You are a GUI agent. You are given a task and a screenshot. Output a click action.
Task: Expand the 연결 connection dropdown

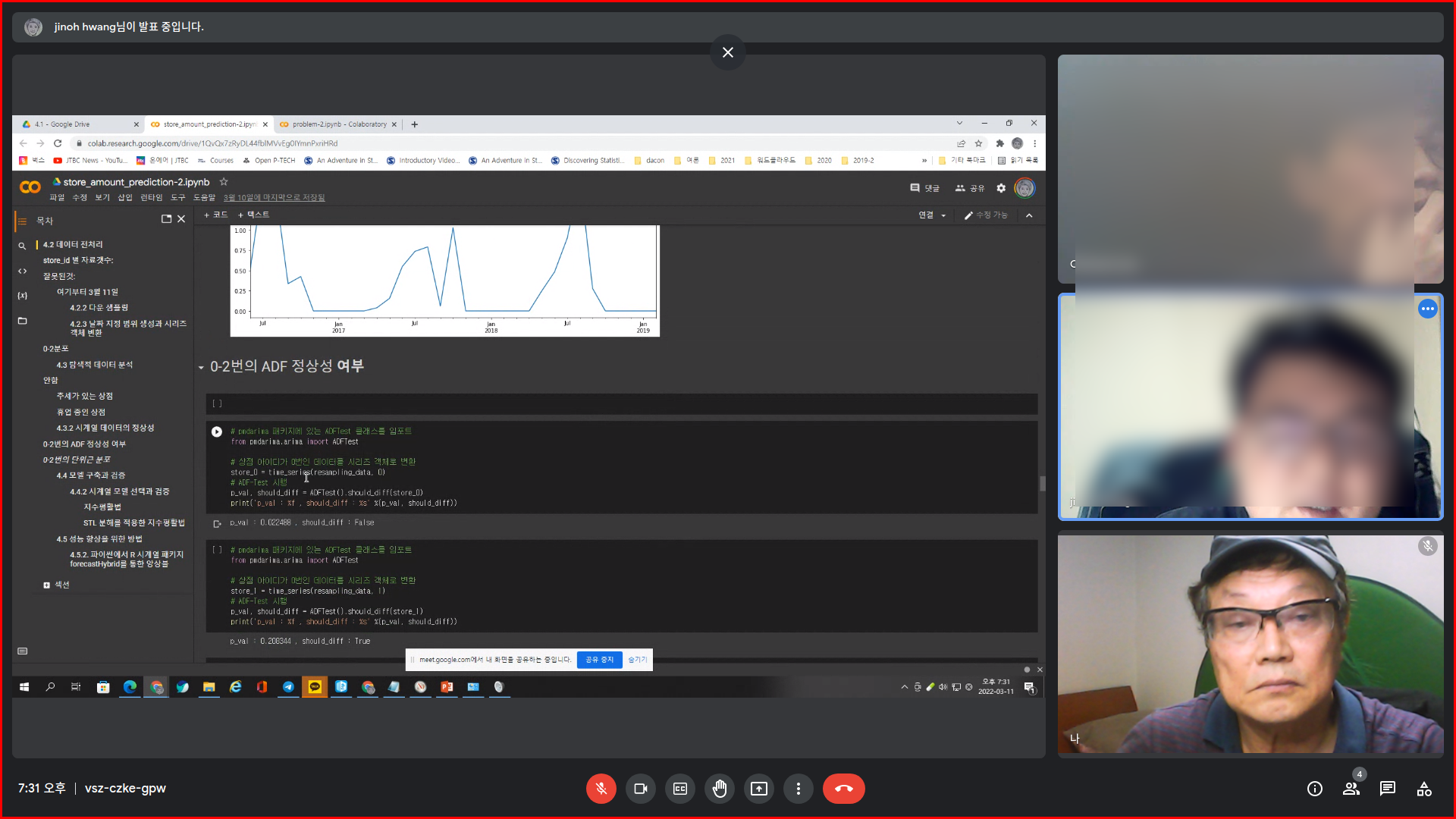point(943,215)
